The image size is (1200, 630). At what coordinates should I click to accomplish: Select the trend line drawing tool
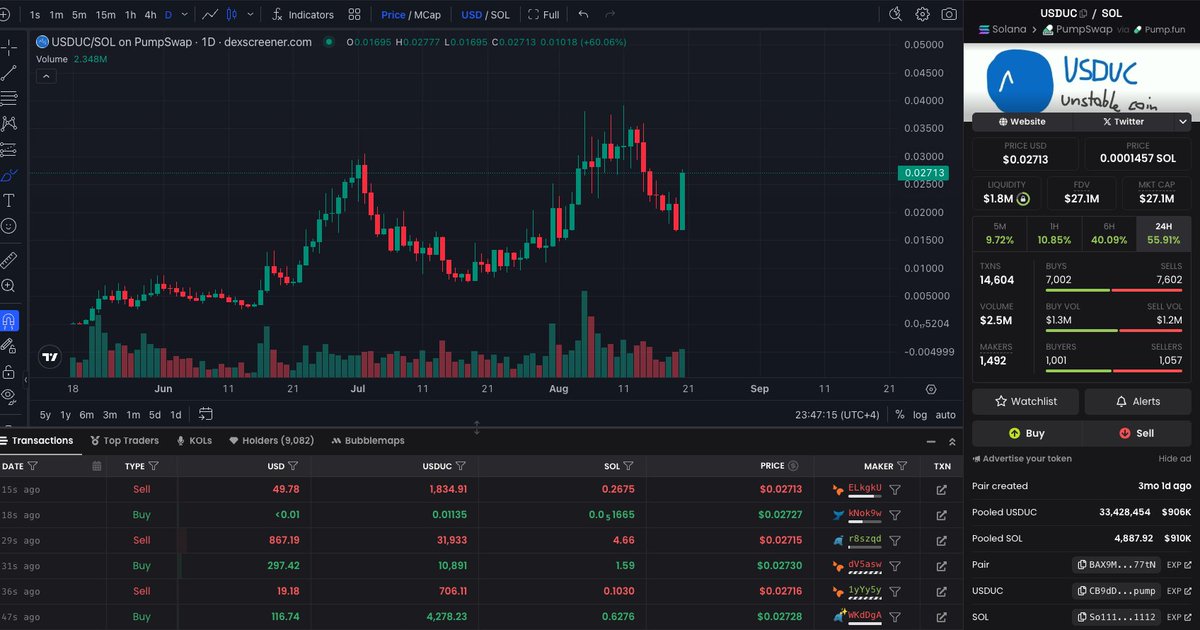(9, 72)
